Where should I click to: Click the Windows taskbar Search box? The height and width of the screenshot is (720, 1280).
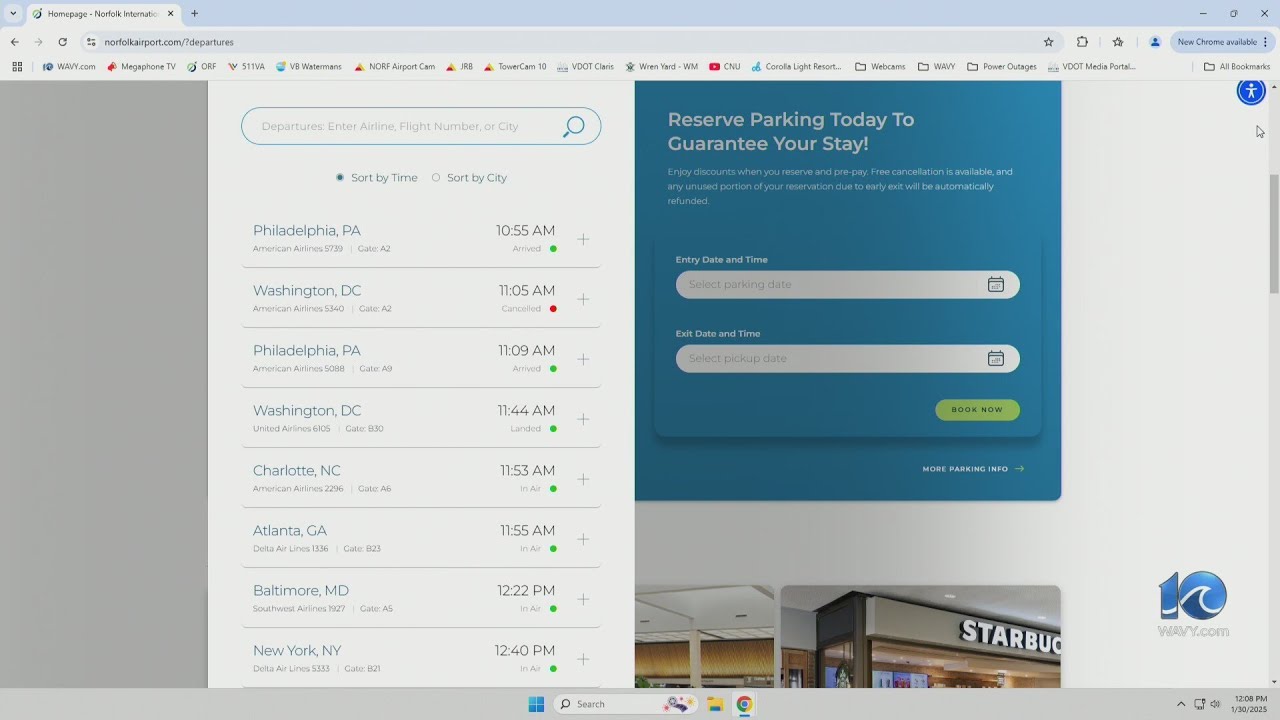tap(625, 704)
